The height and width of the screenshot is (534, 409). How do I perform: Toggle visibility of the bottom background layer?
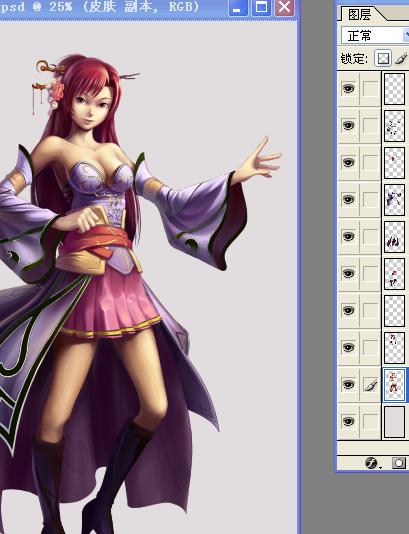tap(348, 421)
